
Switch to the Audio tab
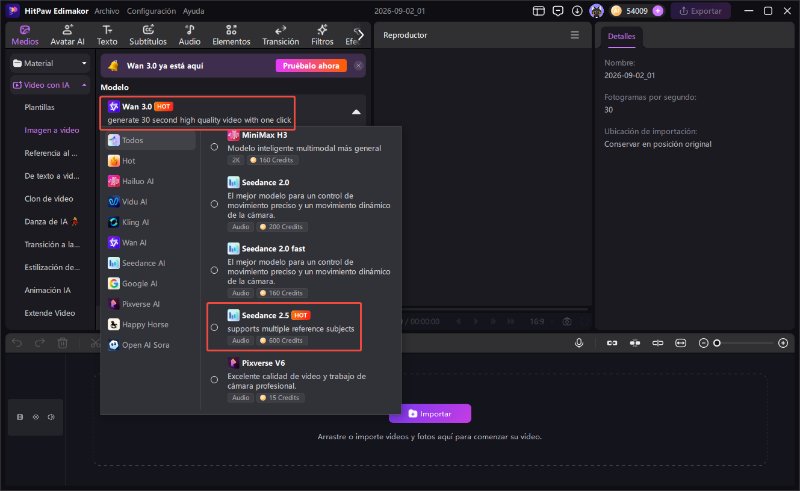(189, 35)
